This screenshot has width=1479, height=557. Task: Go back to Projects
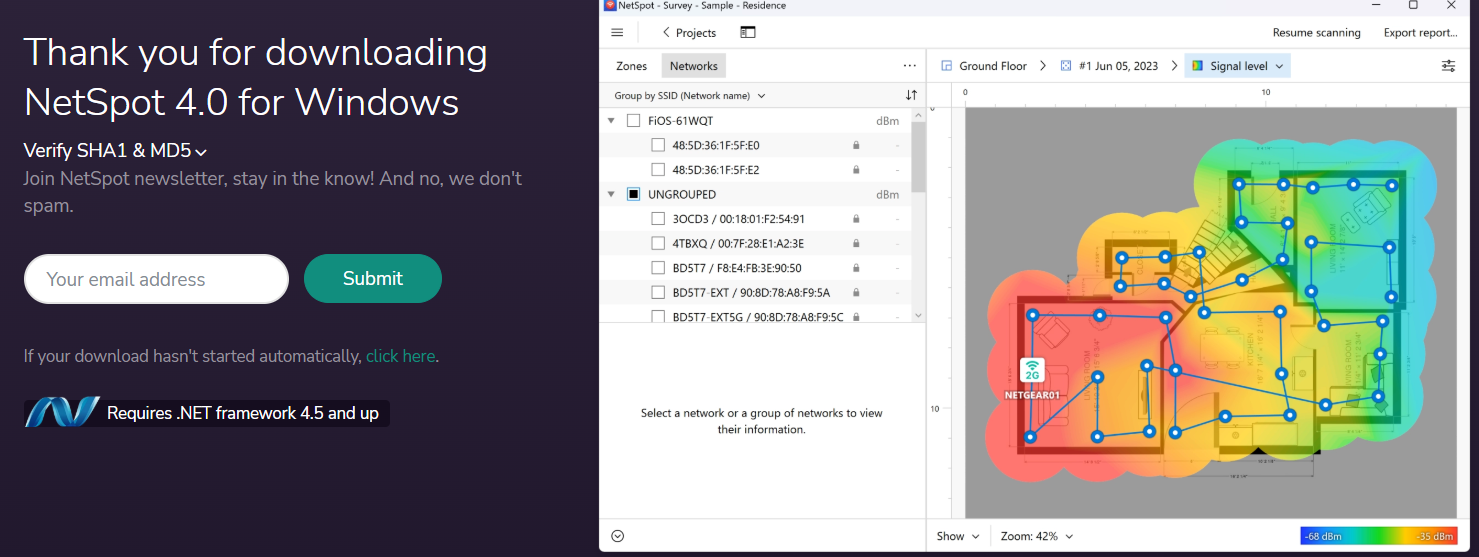click(689, 33)
